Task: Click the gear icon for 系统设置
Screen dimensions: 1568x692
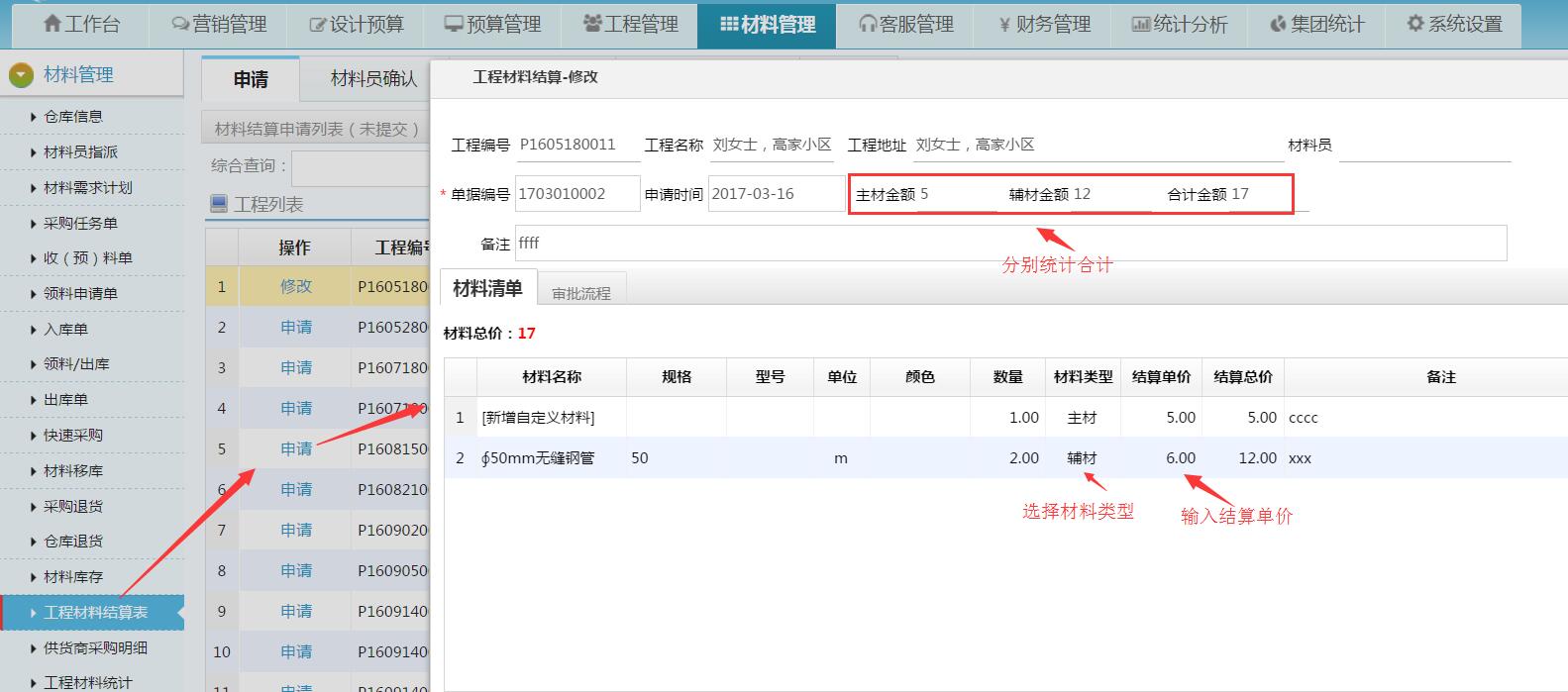Action: click(x=1415, y=24)
